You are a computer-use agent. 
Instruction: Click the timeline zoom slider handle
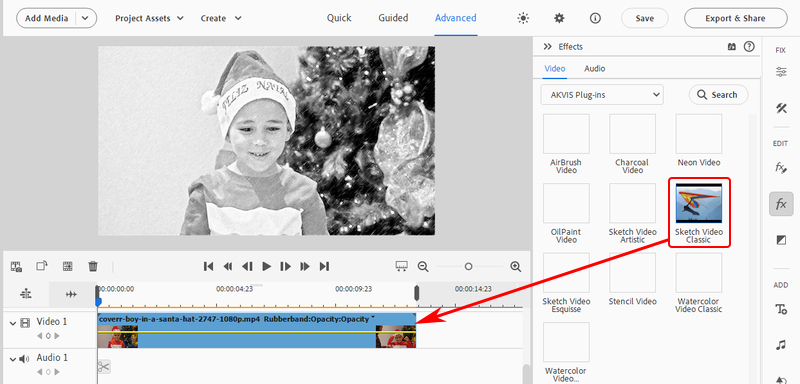(x=468, y=266)
